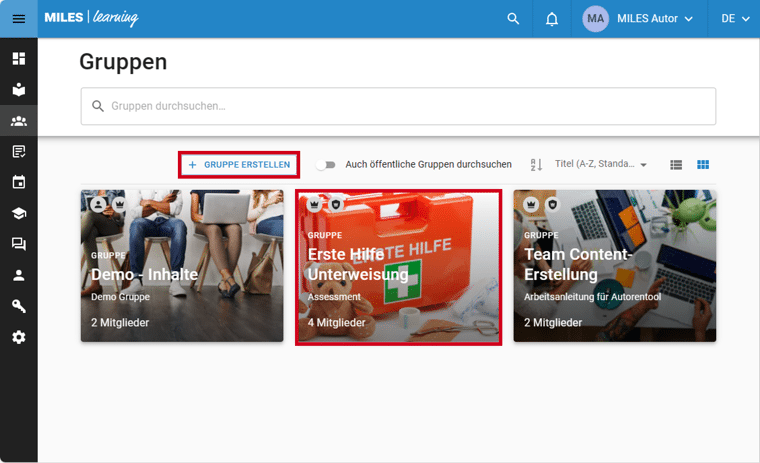Click the Gruppen durchsuchen search field
This screenshot has height=463, width=760.
[x=398, y=106]
